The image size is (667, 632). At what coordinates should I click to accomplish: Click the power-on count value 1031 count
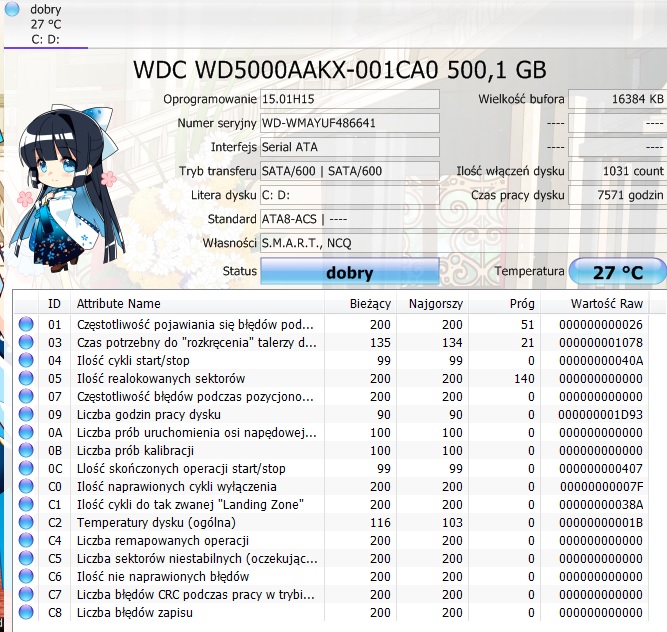click(x=618, y=171)
